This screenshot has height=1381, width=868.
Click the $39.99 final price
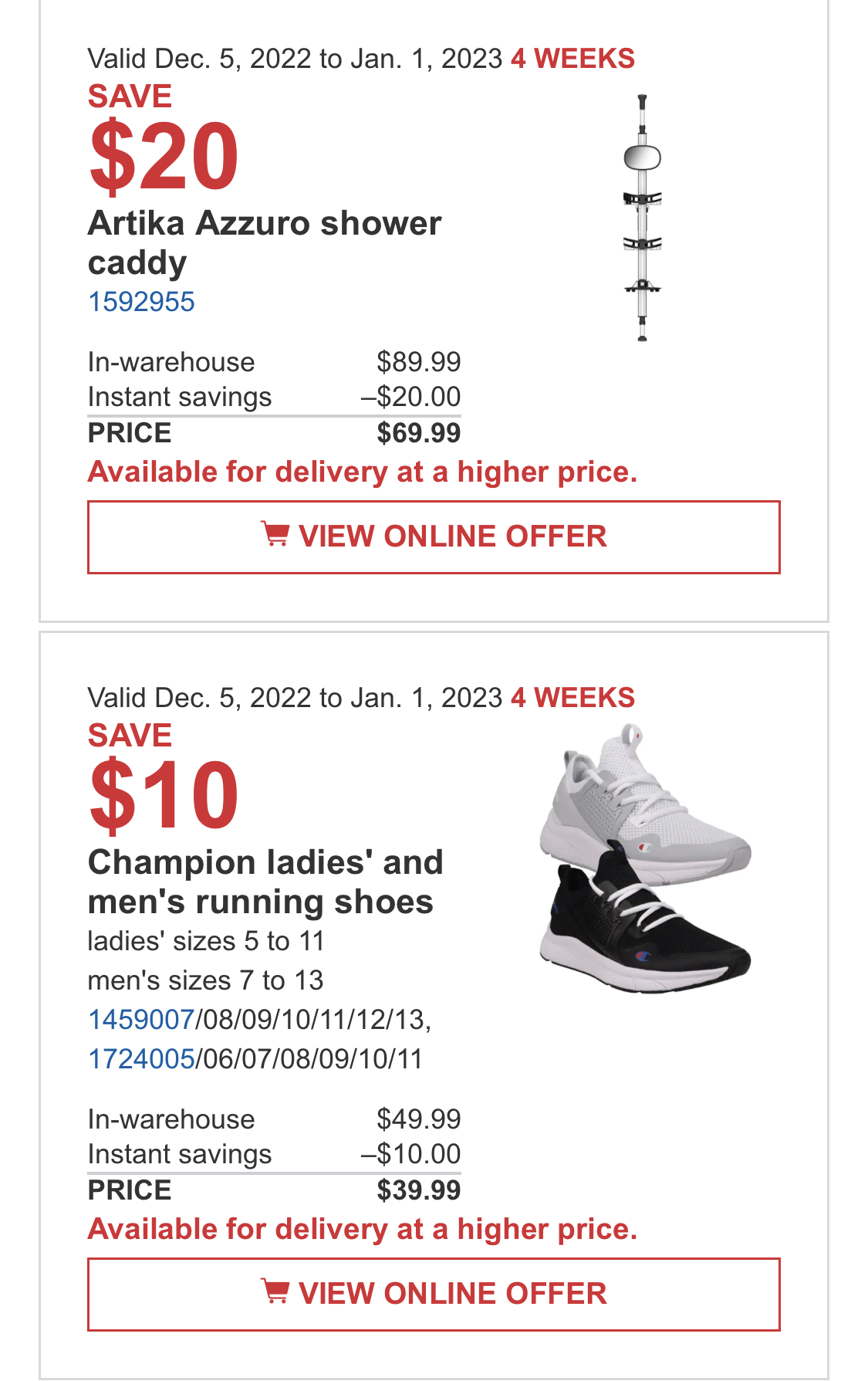(419, 1190)
